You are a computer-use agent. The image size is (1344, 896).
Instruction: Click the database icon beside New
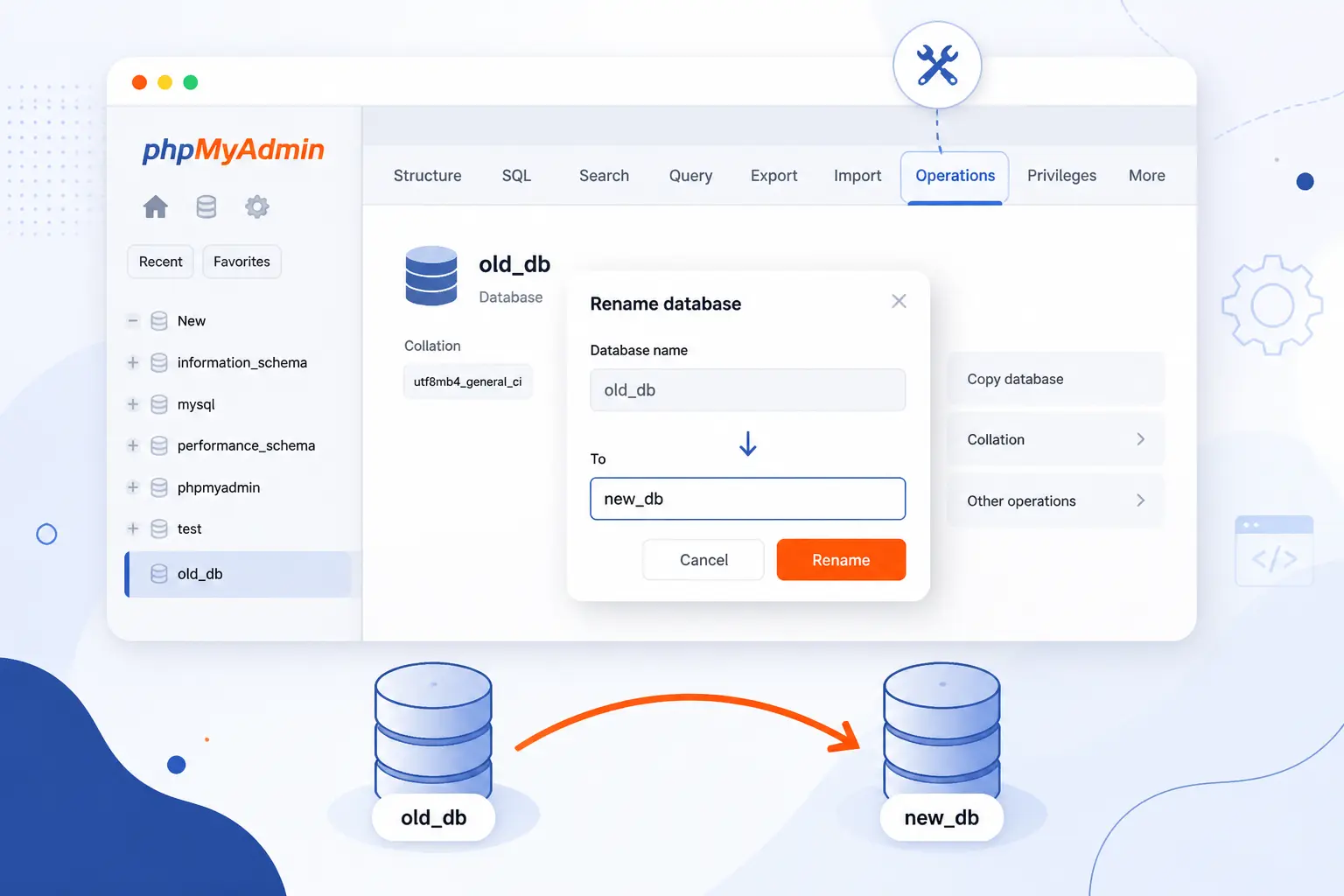click(x=159, y=321)
